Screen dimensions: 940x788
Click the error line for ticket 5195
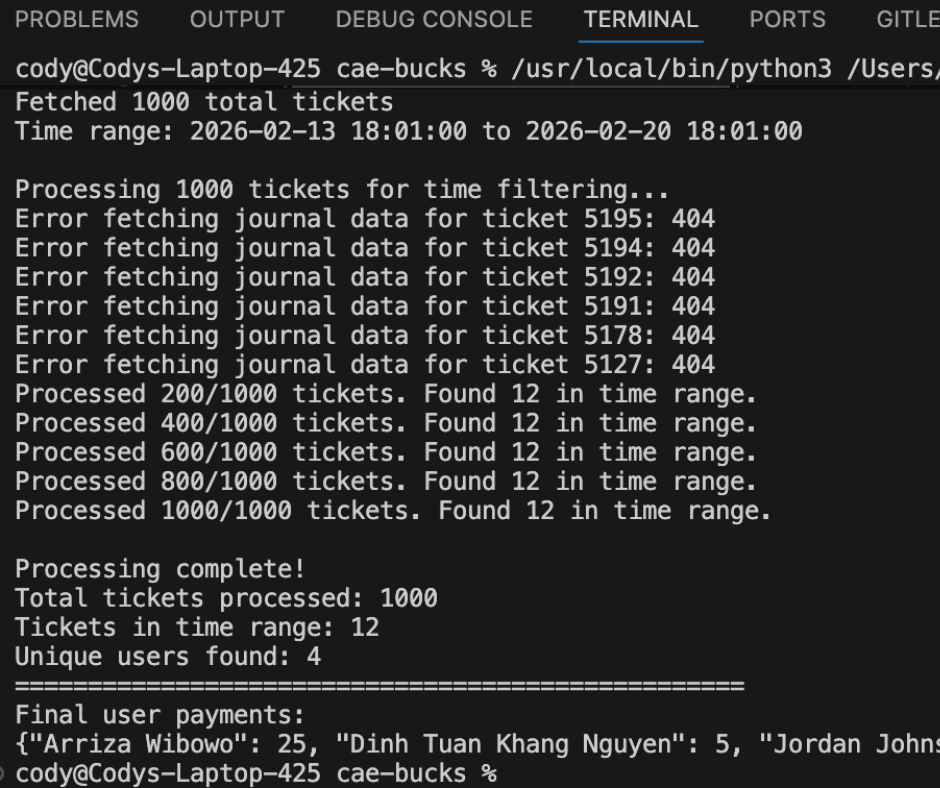(364, 218)
